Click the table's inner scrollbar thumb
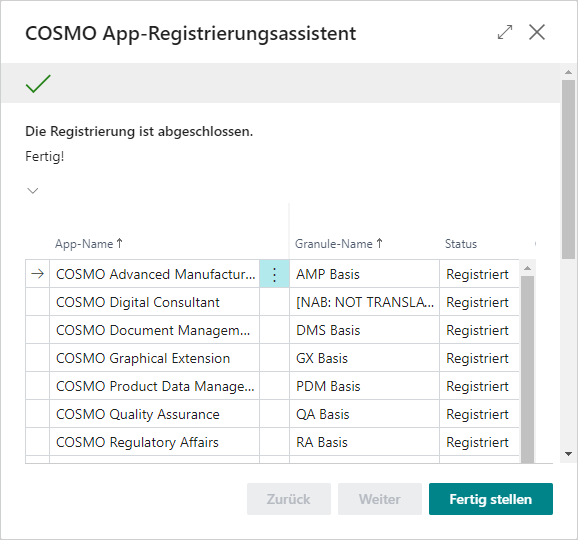This screenshot has width=578, height=540. [527, 369]
